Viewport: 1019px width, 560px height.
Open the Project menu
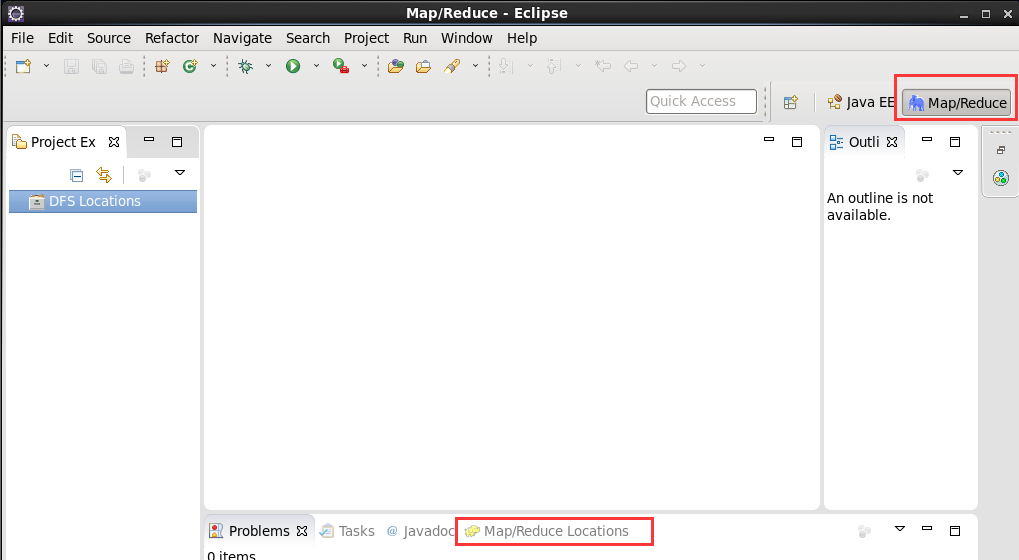click(367, 38)
